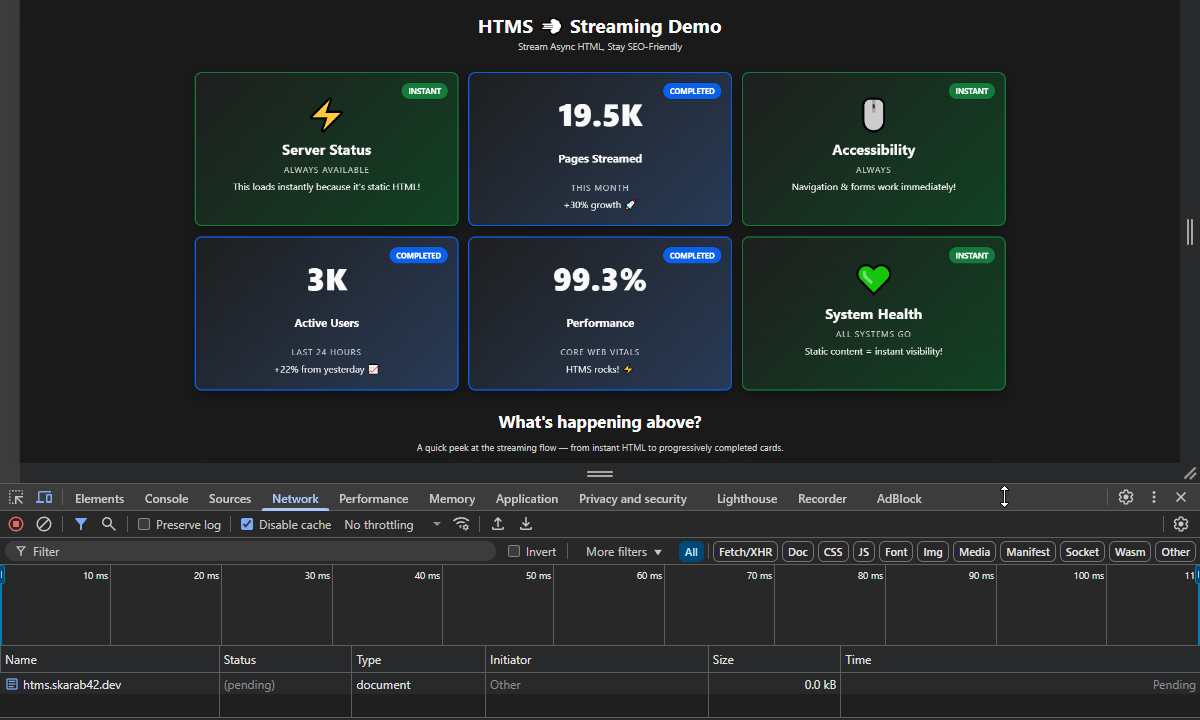Open the No throttling dropdown
Screen dimensions: 1200x720
coord(392,524)
